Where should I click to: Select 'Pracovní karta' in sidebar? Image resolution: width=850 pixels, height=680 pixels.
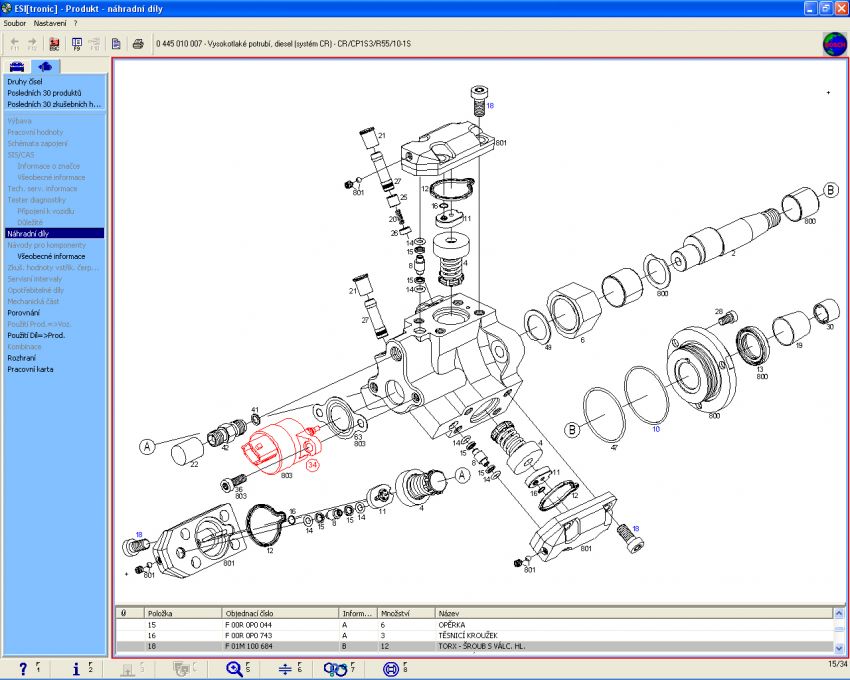(x=30, y=369)
